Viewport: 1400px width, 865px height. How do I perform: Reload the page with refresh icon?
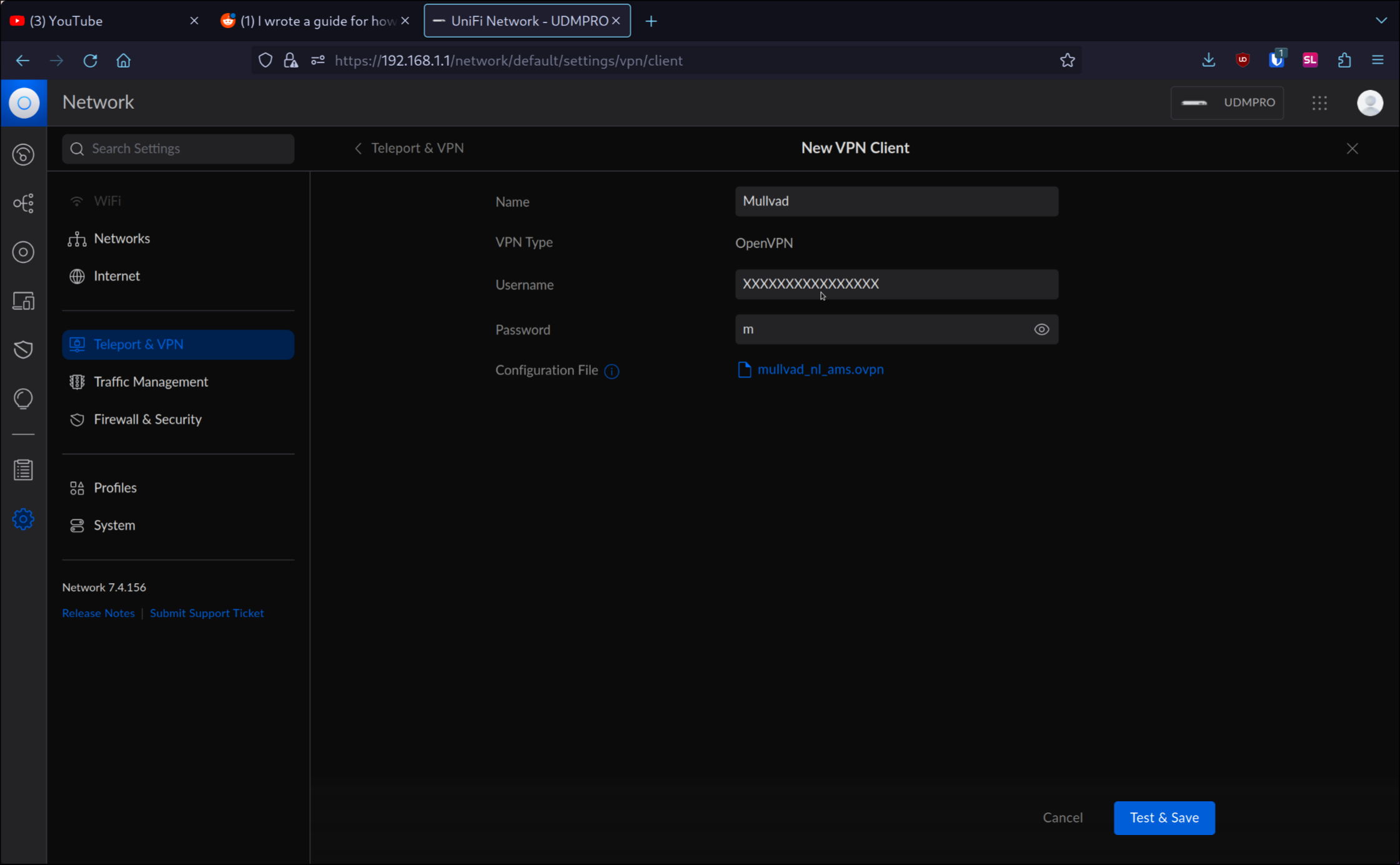point(90,61)
